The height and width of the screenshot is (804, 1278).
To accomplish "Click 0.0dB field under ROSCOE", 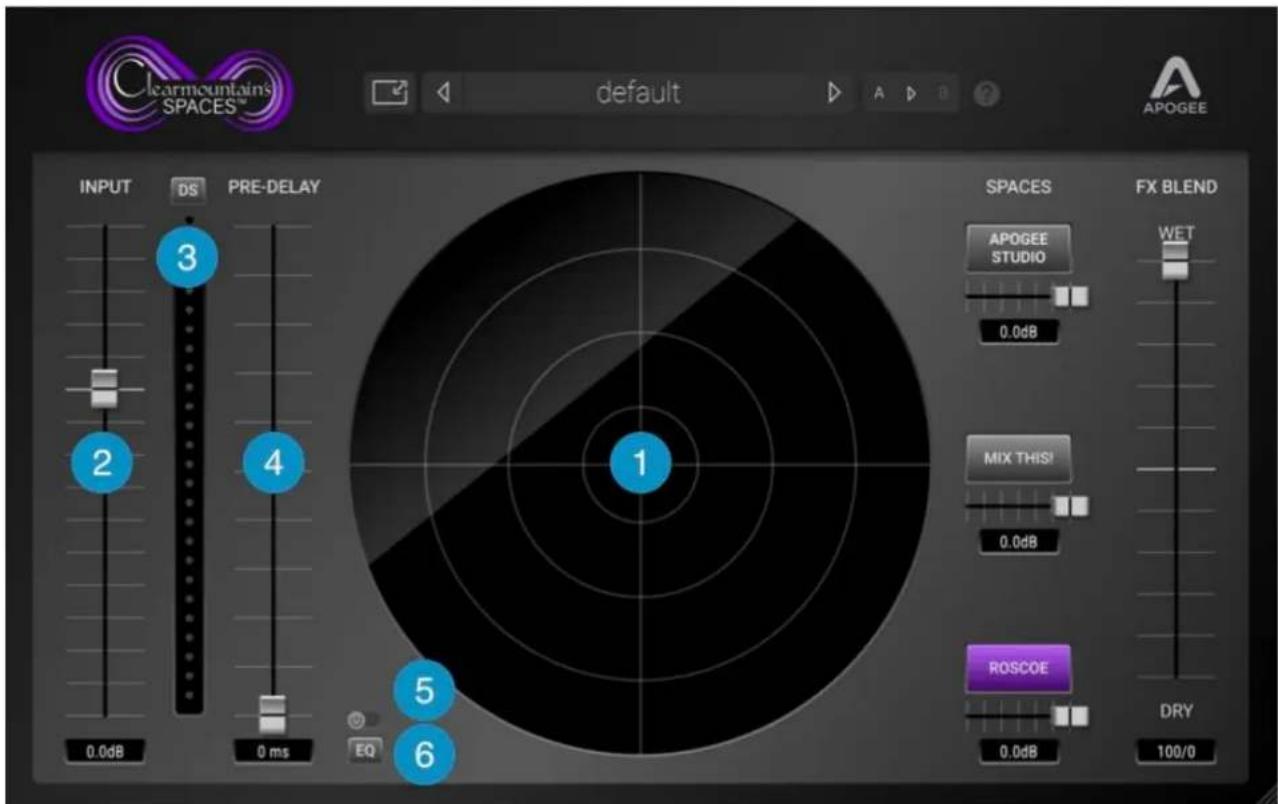I will [1019, 752].
